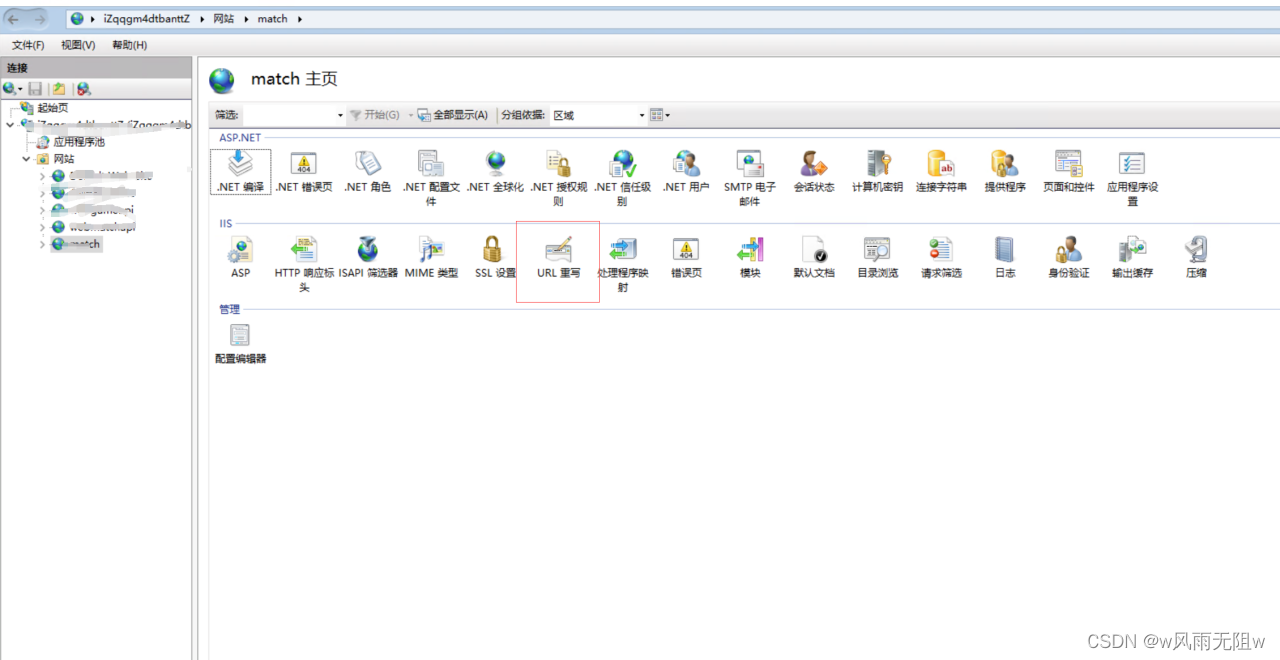Select the 网站 node in the tree

[63, 159]
